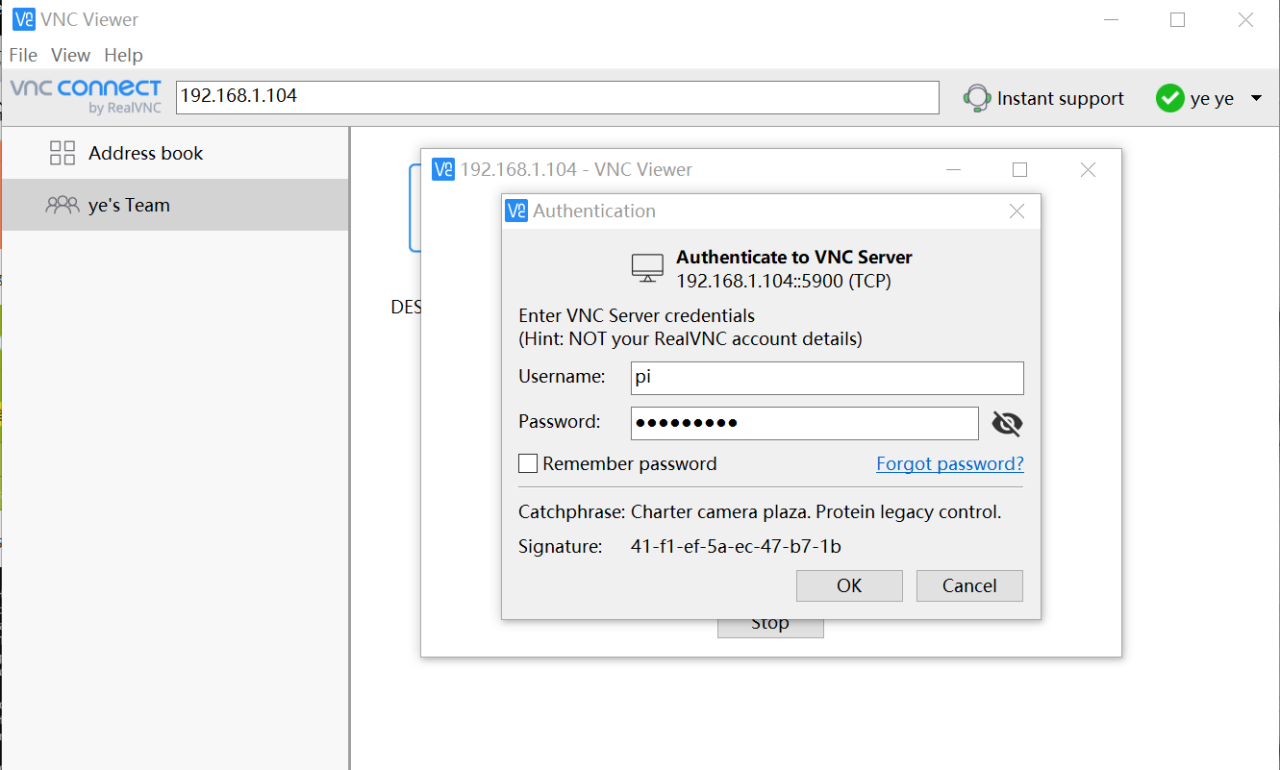Image resolution: width=1280 pixels, height=770 pixels.
Task: Open the Help menu
Action: point(123,55)
